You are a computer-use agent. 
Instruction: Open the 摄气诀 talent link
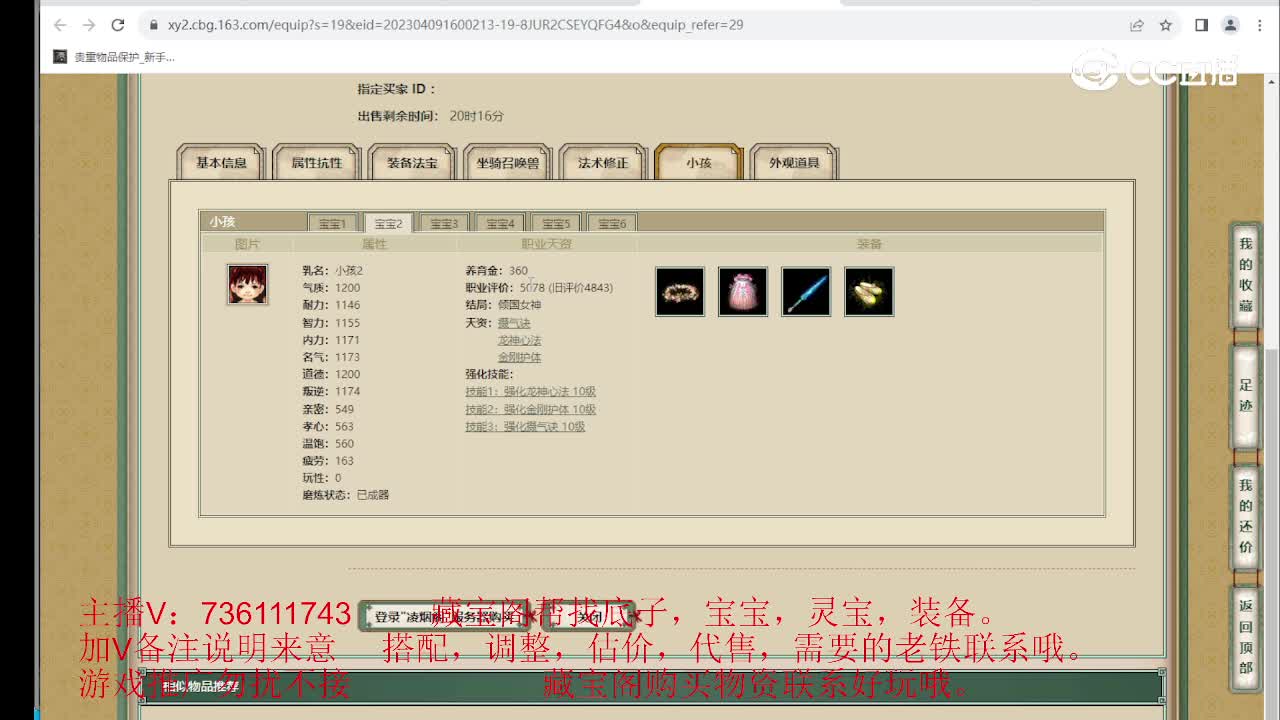pyautogui.click(x=514, y=323)
